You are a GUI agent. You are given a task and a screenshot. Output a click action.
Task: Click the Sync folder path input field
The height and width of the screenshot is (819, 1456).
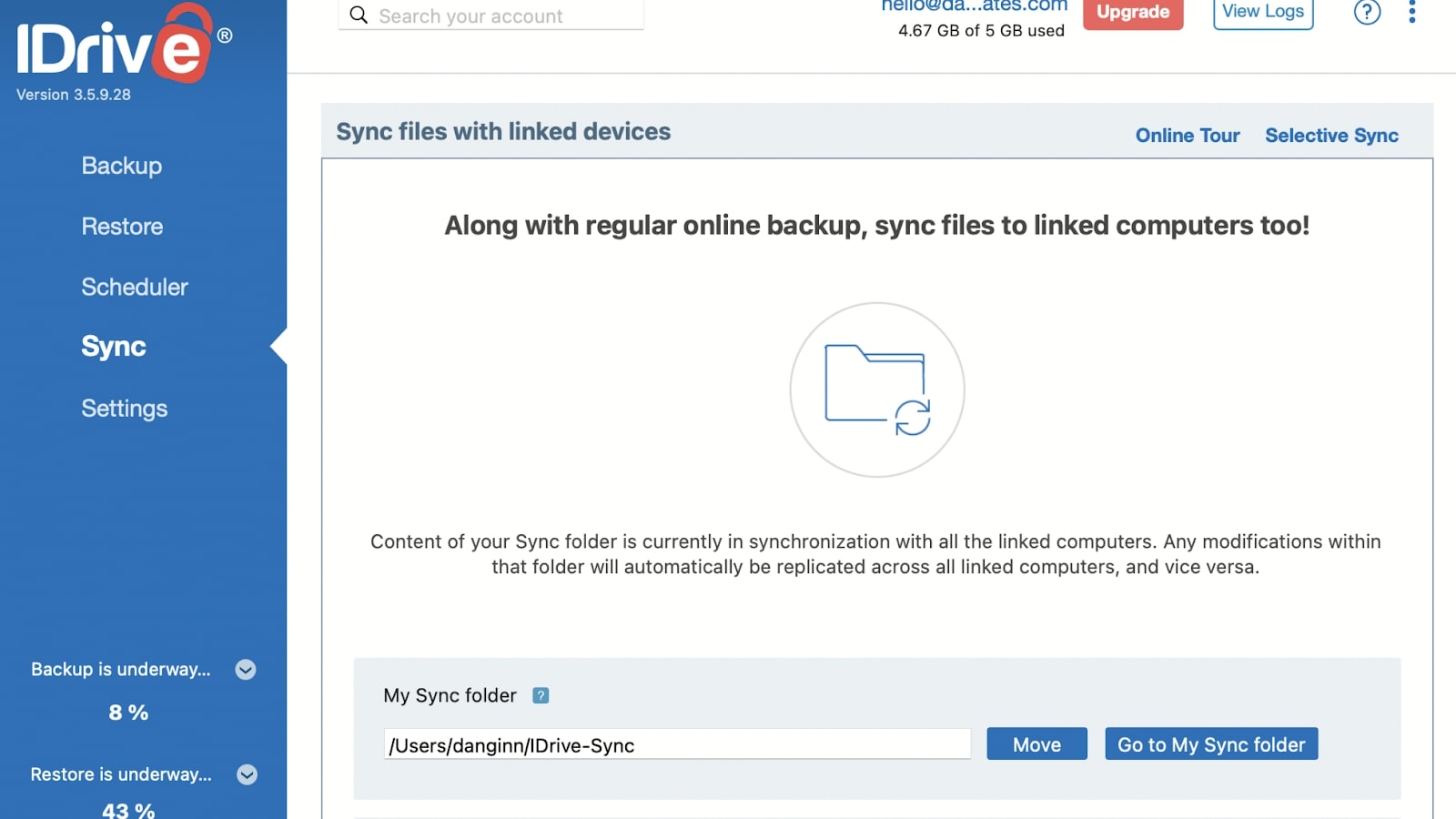pyautogui.click(x=677, y=743)
